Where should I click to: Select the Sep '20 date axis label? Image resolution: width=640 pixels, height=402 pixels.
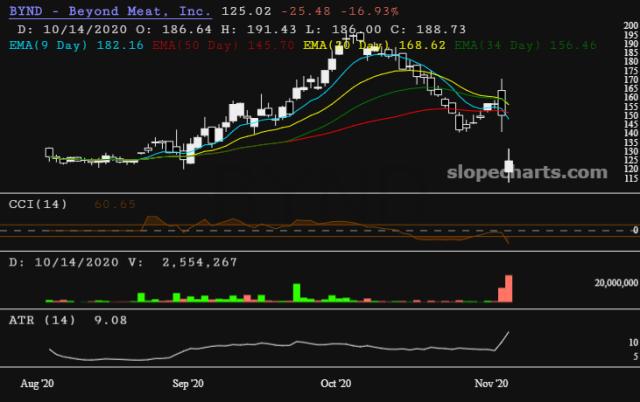[188, 383]
